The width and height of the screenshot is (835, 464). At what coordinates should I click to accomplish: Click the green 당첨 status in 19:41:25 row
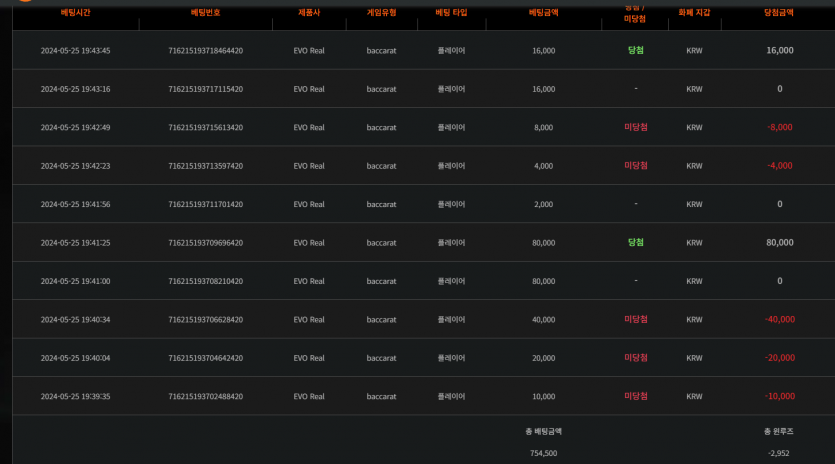pos(635,242)
